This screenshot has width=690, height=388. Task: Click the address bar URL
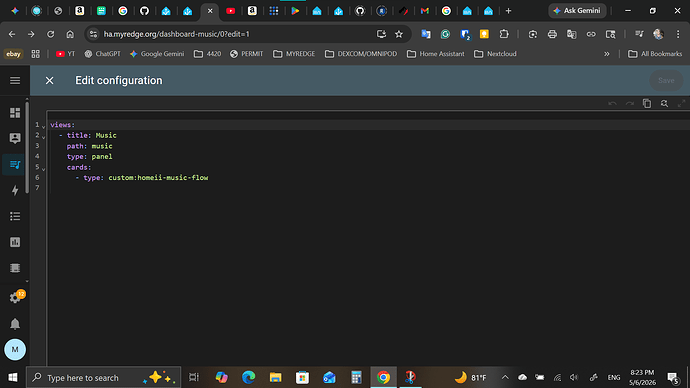point(176,34)
